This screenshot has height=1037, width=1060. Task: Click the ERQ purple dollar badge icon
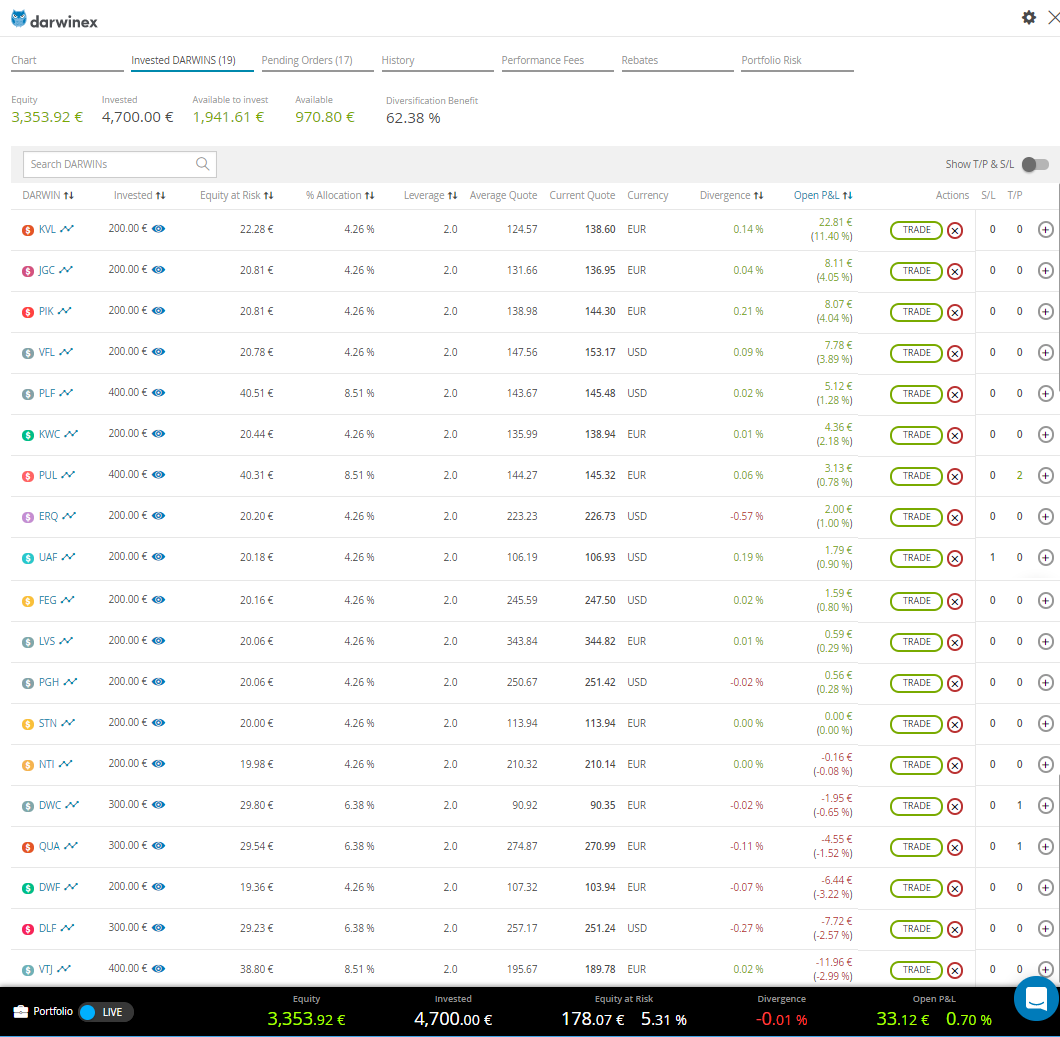click(x=28, y=517)
